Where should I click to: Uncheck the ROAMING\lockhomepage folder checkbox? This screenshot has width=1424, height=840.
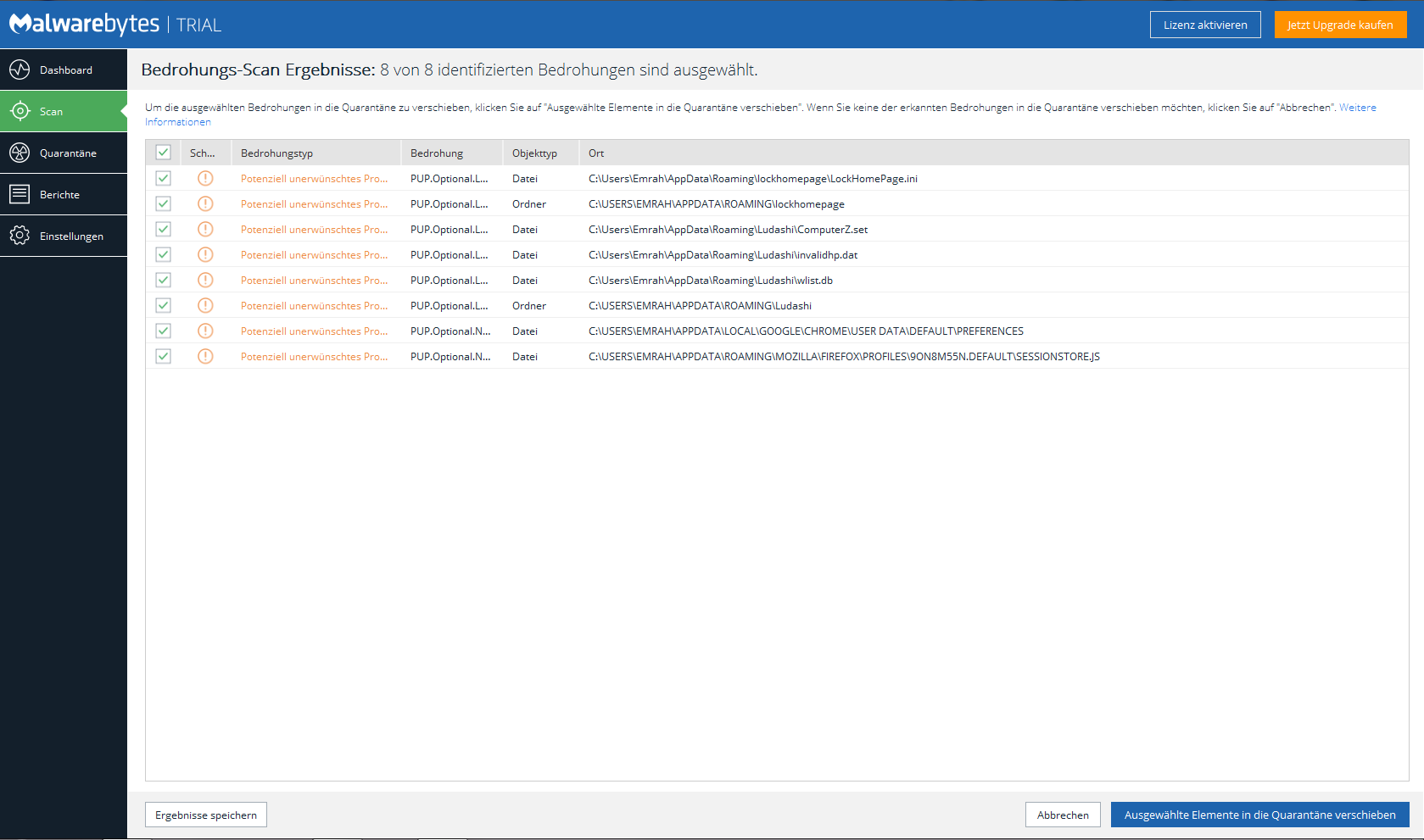coord(164,203)
